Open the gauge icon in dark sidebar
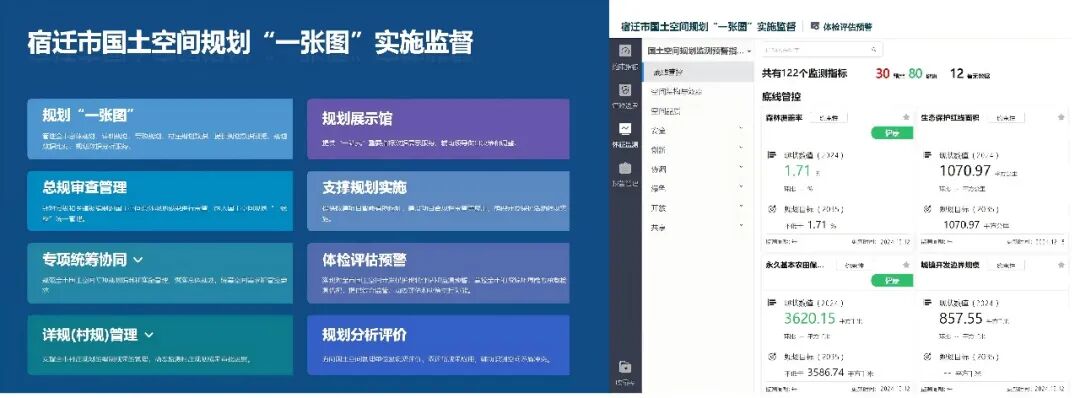Screen dimensions: 1080x398 tap(625, 50)
